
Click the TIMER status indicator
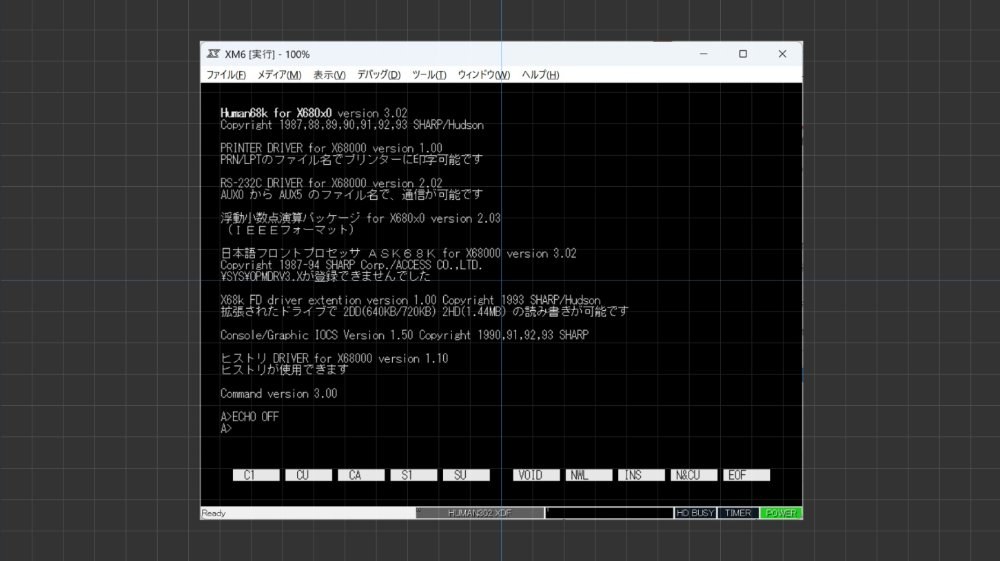[x=738, y=513]
